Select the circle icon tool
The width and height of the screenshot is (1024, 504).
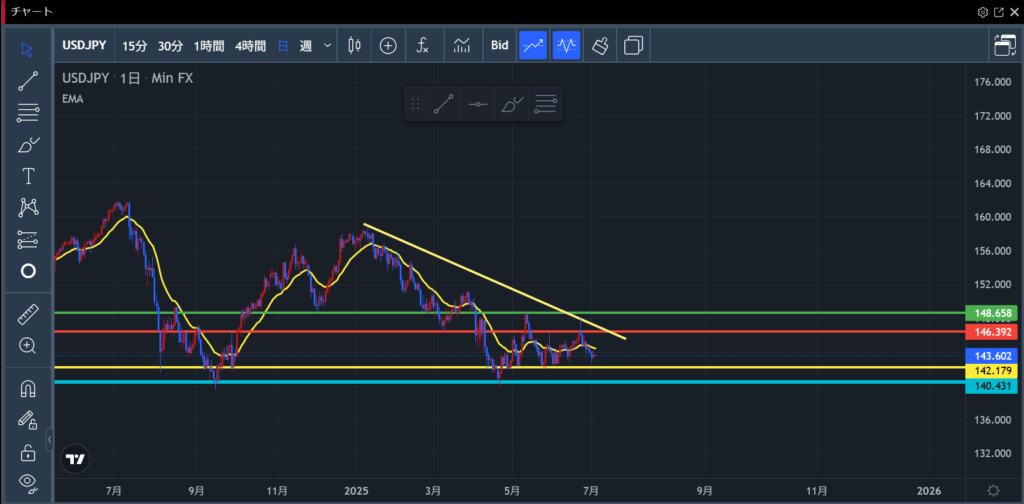tap(27, 271)
